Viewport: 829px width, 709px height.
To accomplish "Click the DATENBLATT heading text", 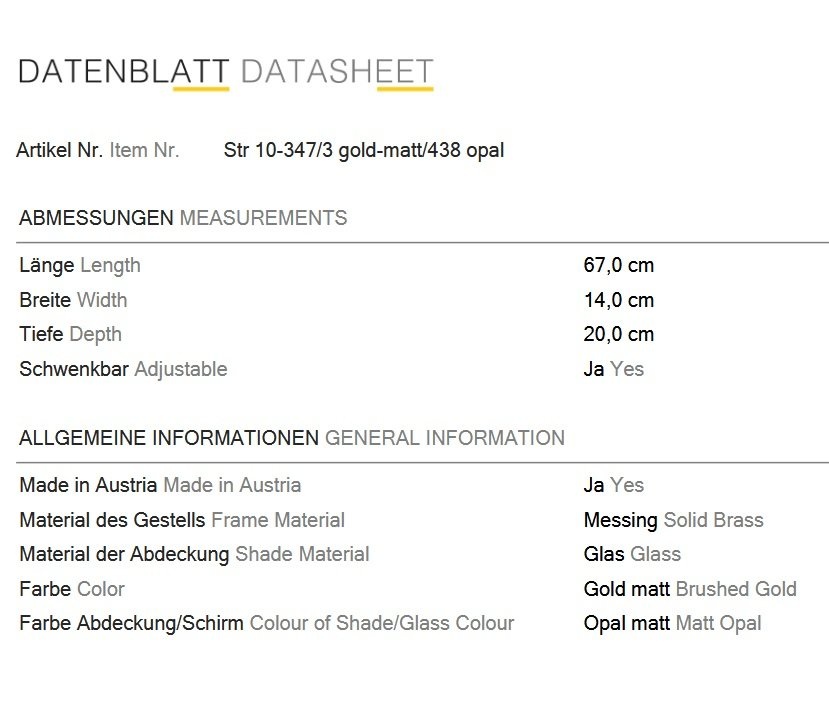I will coord(124,72).
